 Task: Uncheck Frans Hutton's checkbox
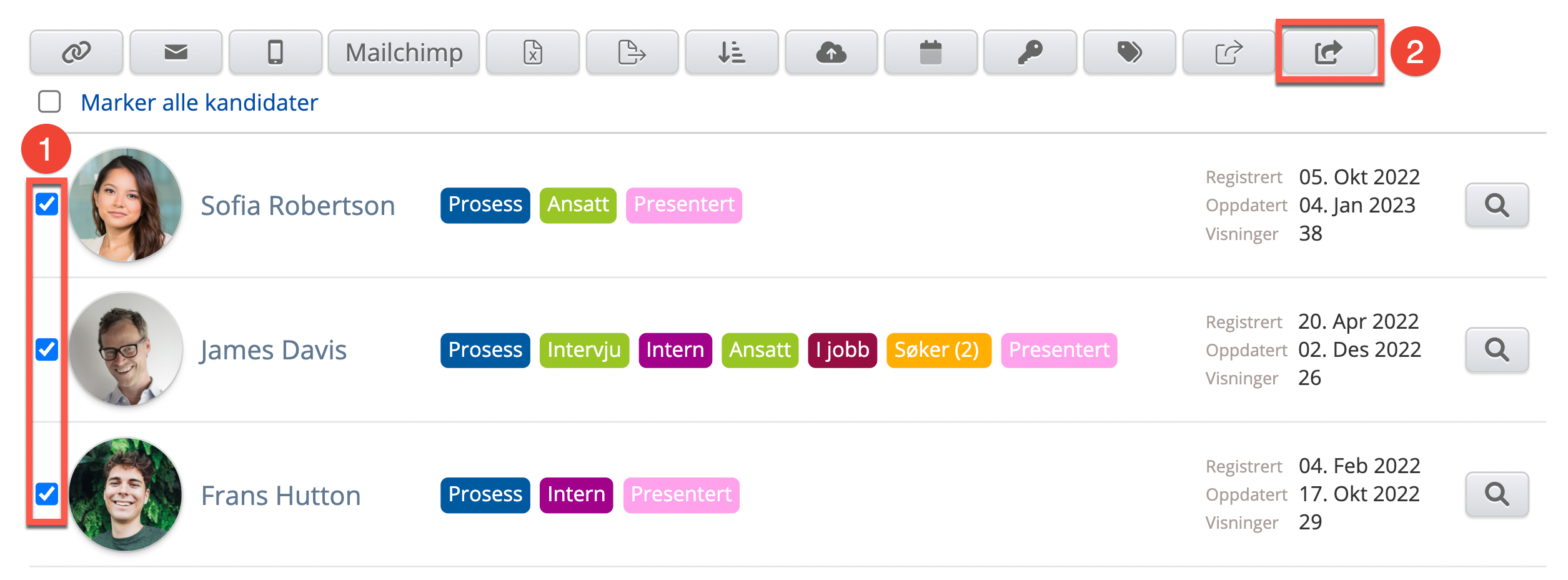pos(47,494)
